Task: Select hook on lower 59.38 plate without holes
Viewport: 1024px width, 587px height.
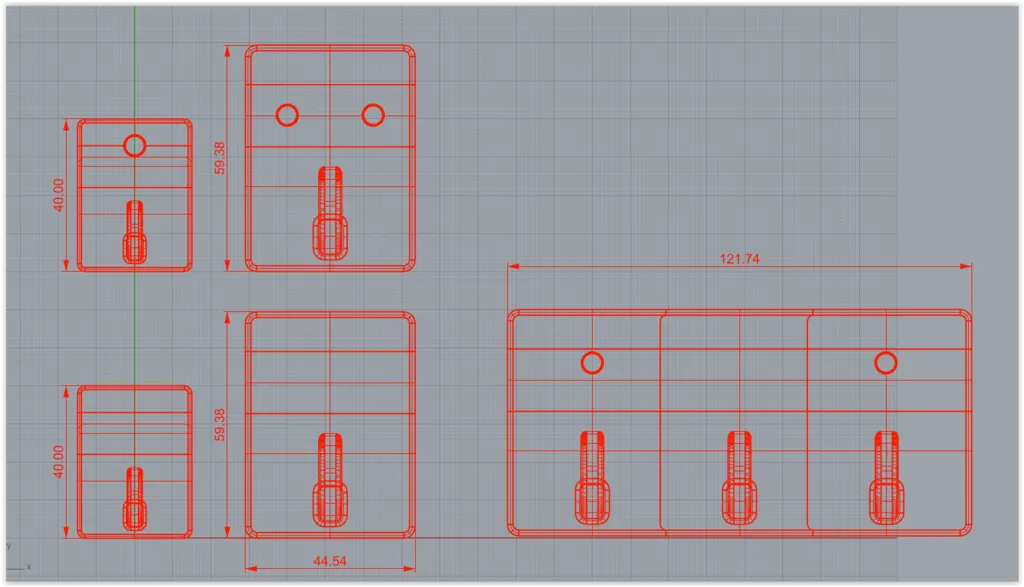Action: [330, 480]
